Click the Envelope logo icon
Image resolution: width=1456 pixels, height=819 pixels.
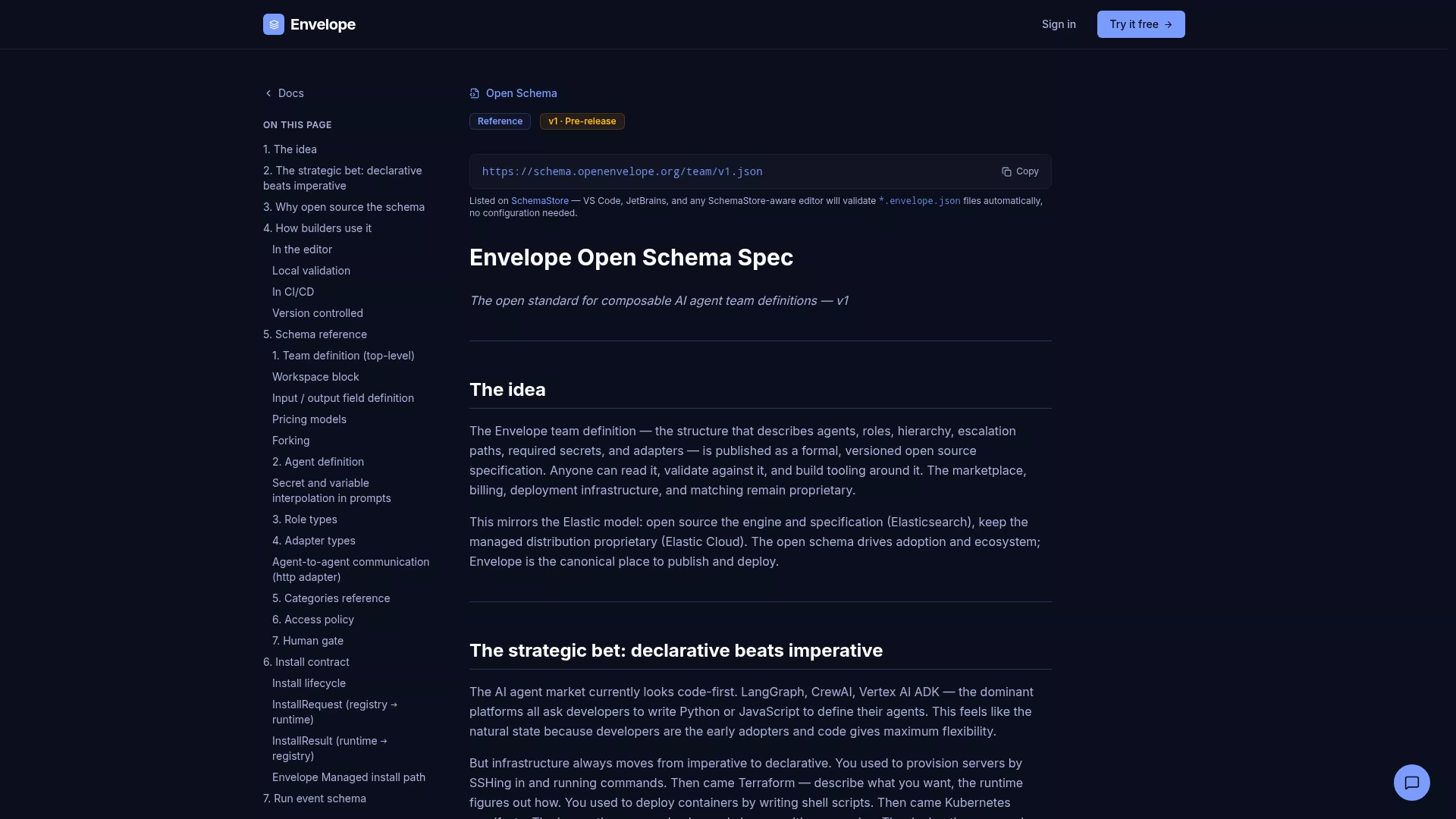[274, 24]
